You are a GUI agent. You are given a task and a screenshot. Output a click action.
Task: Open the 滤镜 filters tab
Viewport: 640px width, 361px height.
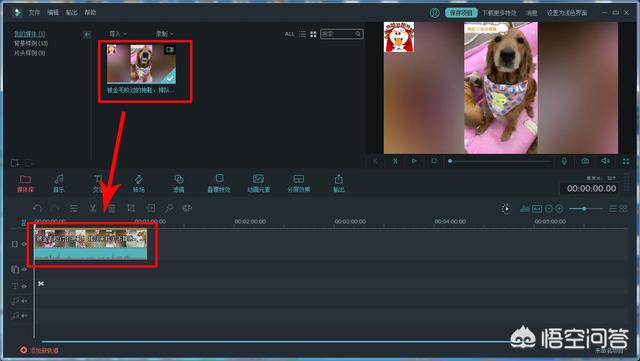click(179, 183)
